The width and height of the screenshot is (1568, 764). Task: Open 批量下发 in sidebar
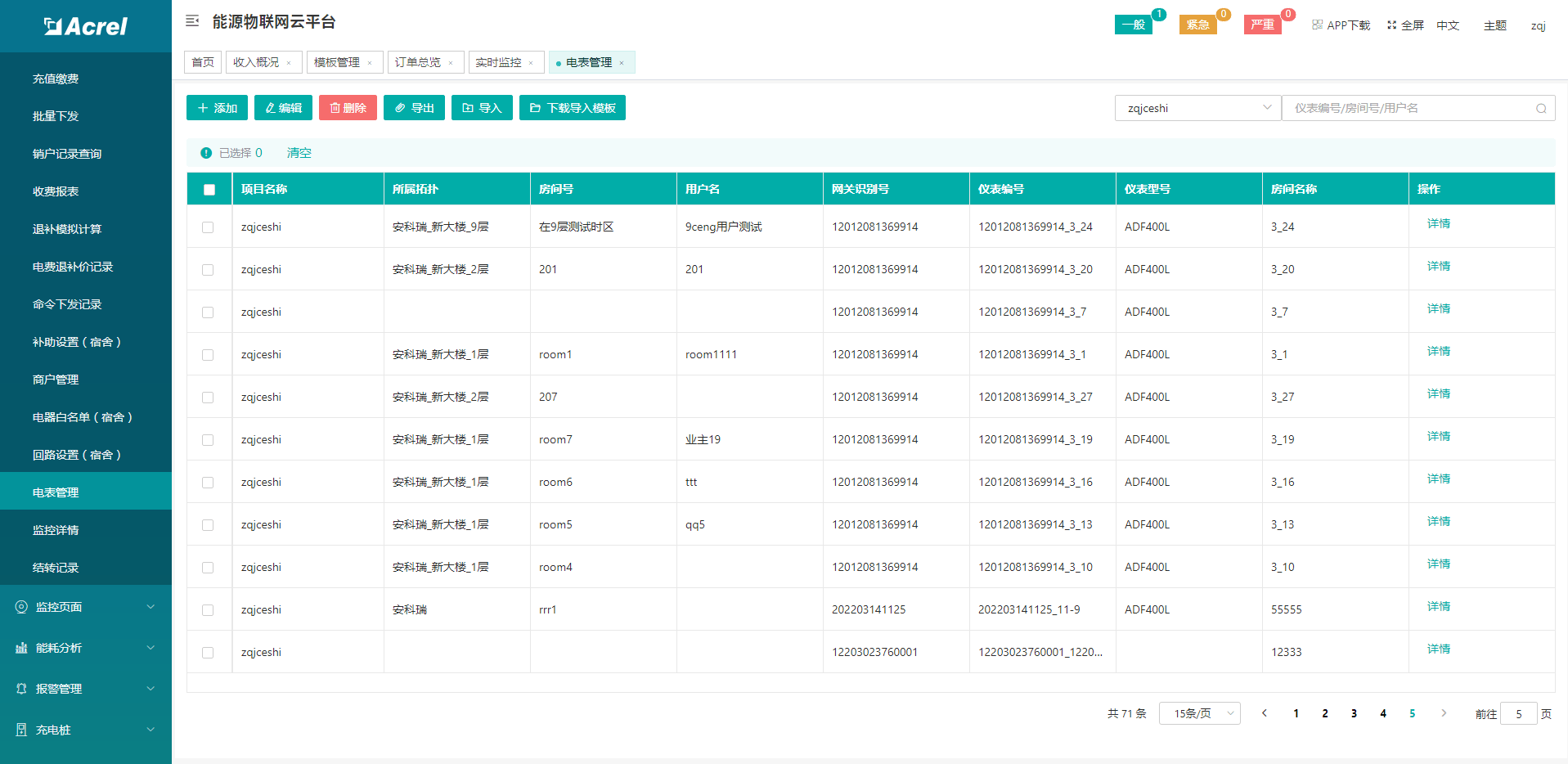pos(86,116)
